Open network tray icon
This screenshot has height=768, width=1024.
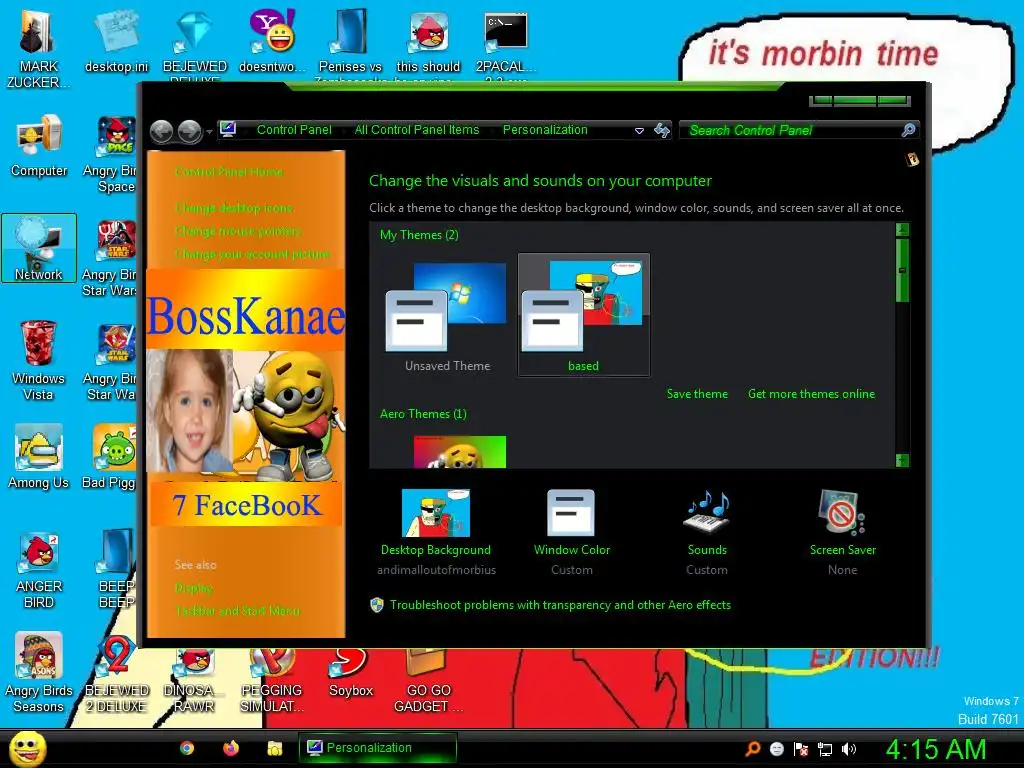click(x=825, y=749)
